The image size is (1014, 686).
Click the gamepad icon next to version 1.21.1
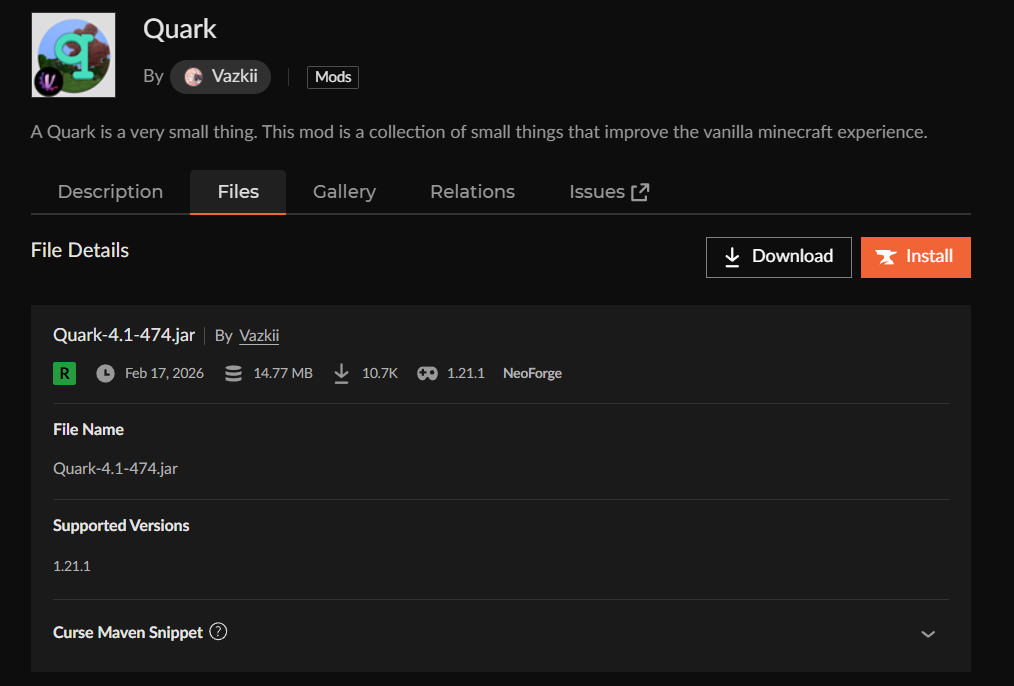428,372
